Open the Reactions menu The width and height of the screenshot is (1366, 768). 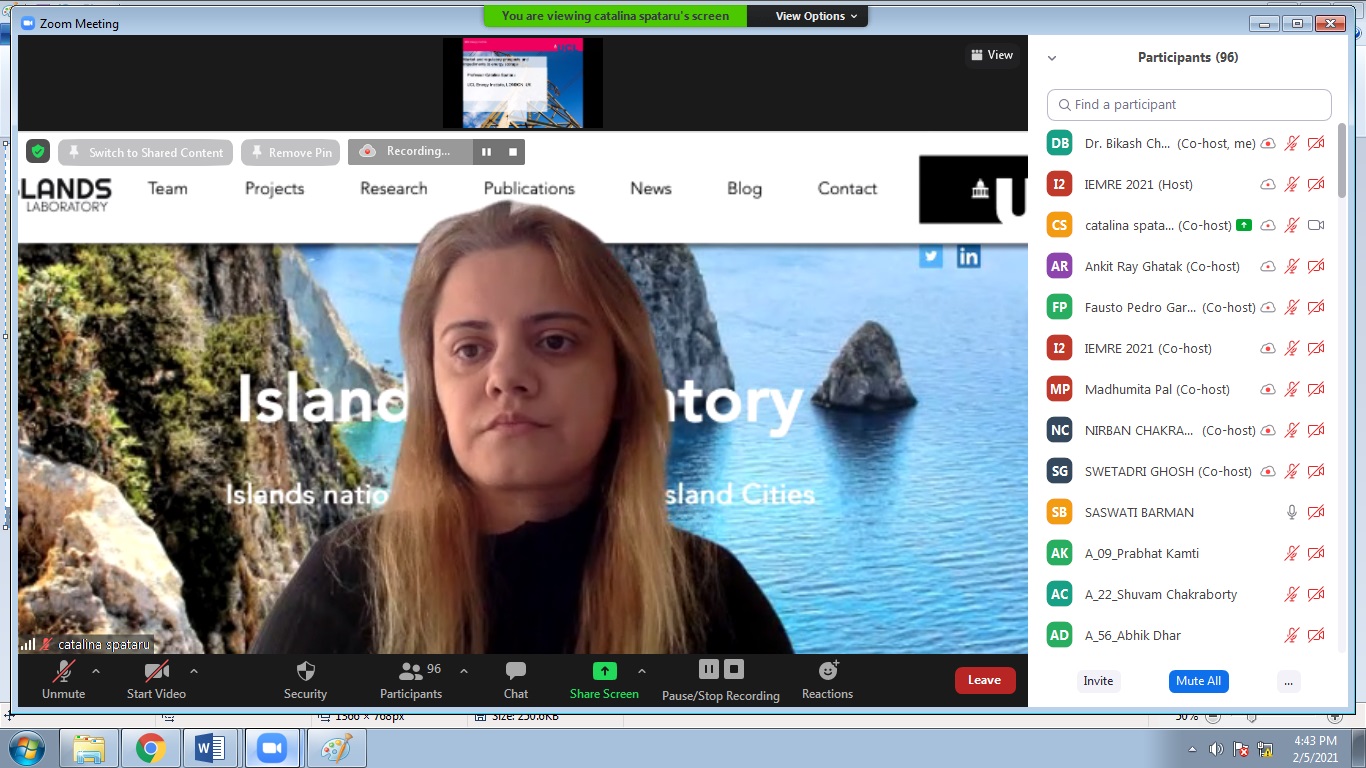tap(827, 680)
